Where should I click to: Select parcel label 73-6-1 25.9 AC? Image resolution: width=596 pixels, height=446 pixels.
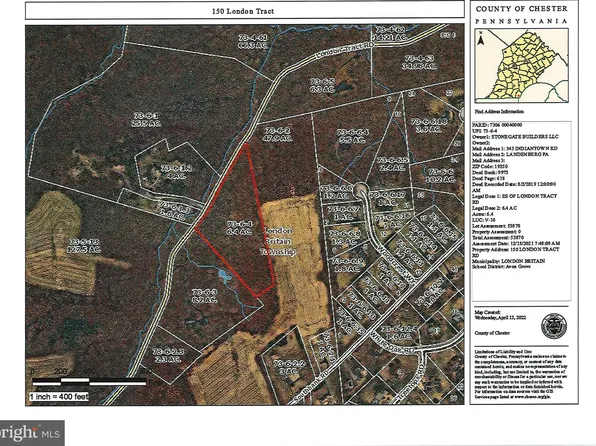click(147, 120)
